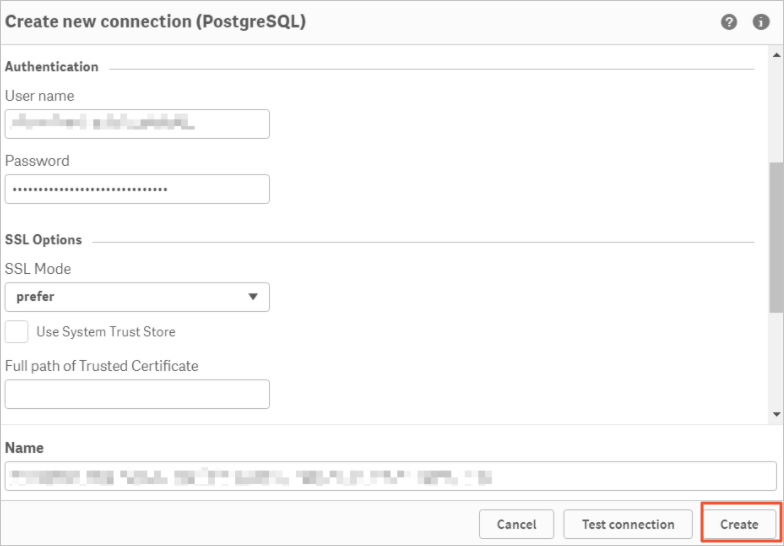The height and width of the screenshot is (546, 784).
Task: Enable the Use System Trust Store checkbox
Action: (16, 332)
